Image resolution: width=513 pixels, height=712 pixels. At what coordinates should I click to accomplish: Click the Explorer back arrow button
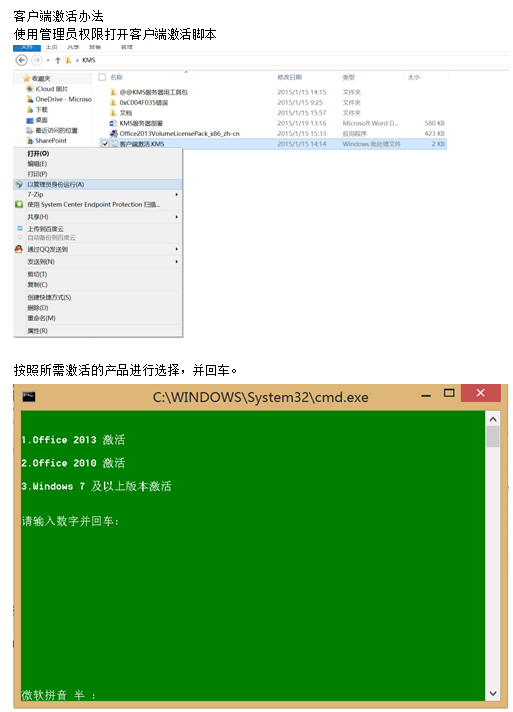click(x=21, y=60)
